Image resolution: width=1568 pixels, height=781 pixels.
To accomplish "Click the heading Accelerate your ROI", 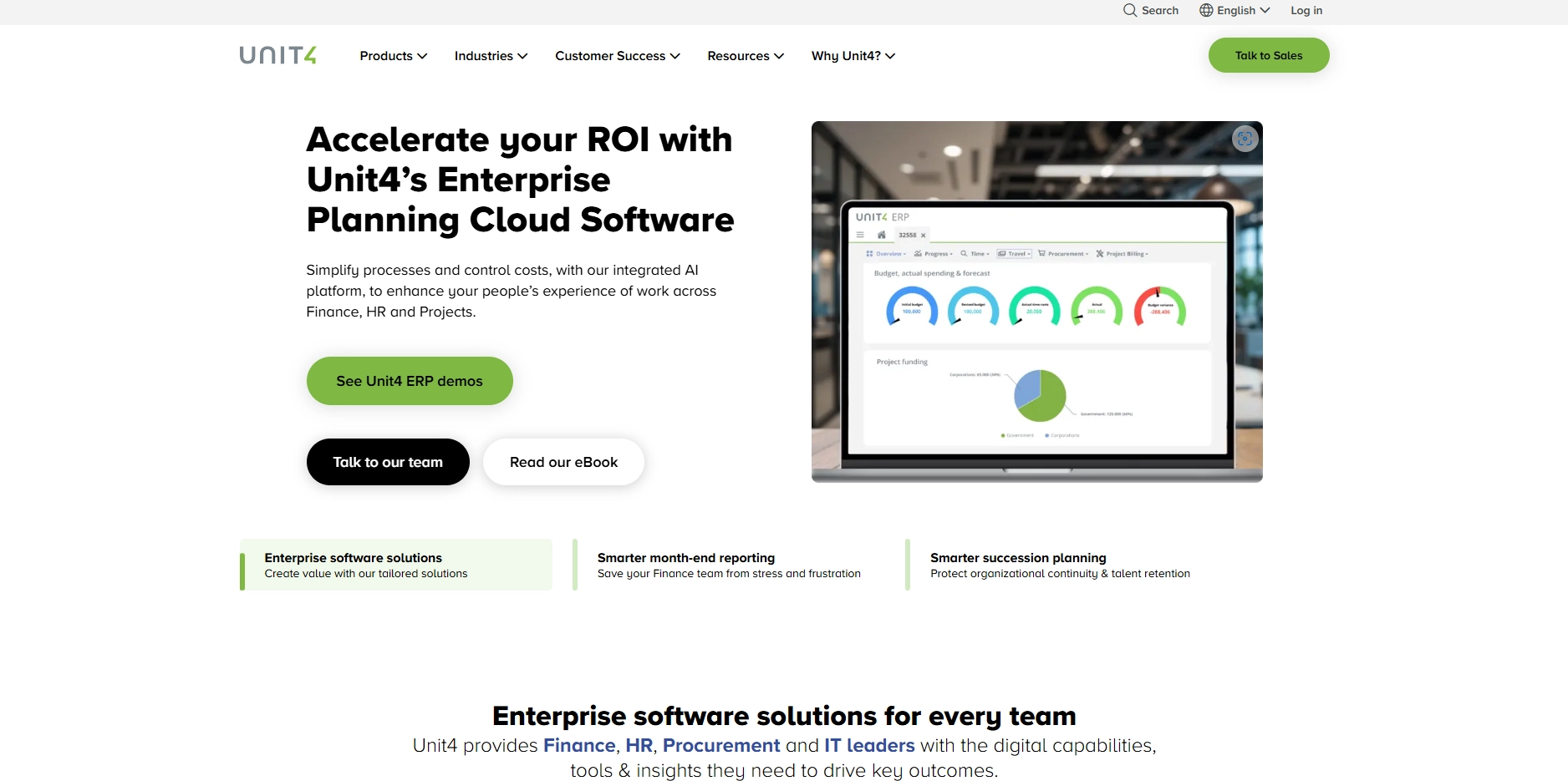I will tap(520, 180).
